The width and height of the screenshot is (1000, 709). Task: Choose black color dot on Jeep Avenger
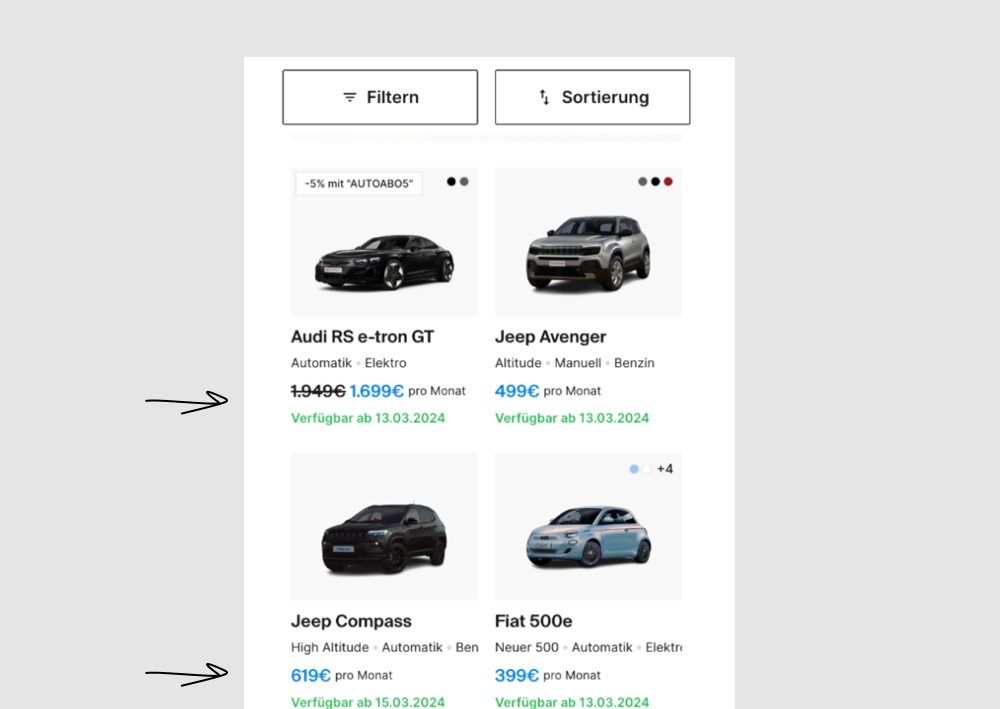pos(655,182)
